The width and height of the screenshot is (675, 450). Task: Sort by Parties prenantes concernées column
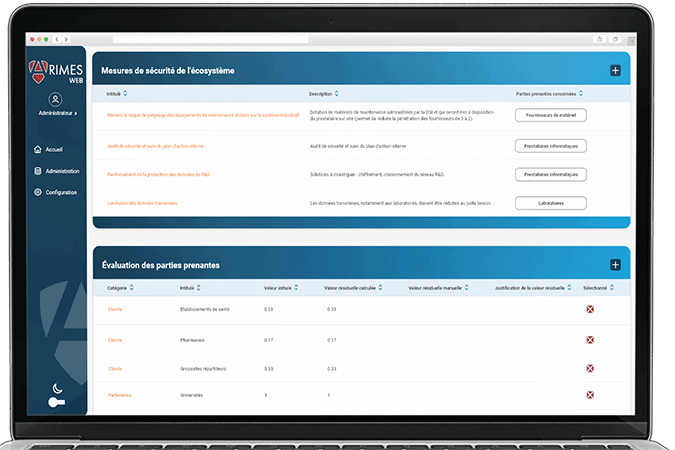581,93
